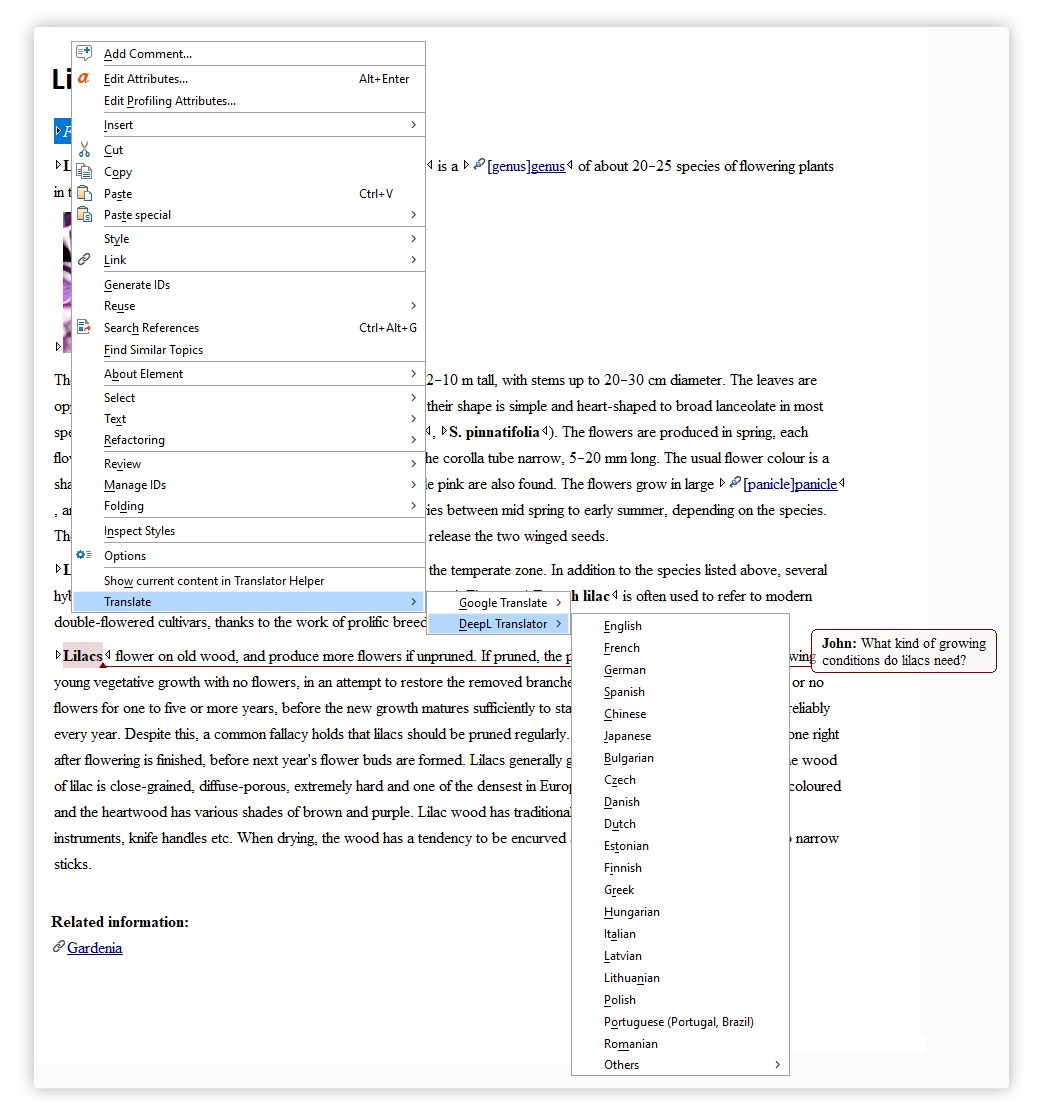The image size is (1038, 1118).
Task: Expand the Insert submenu
Action: click(x=249, y=125)
